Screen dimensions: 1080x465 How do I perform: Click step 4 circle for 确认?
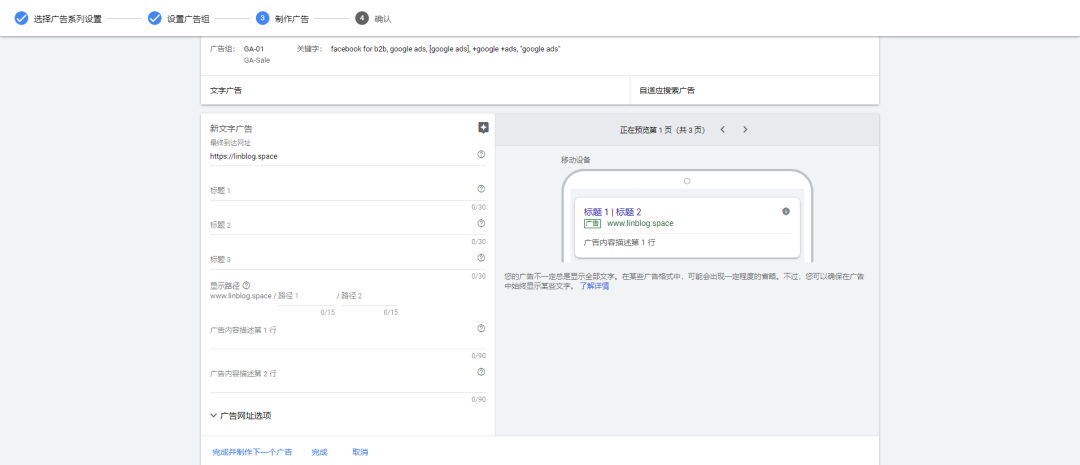(x=362, y=19)
